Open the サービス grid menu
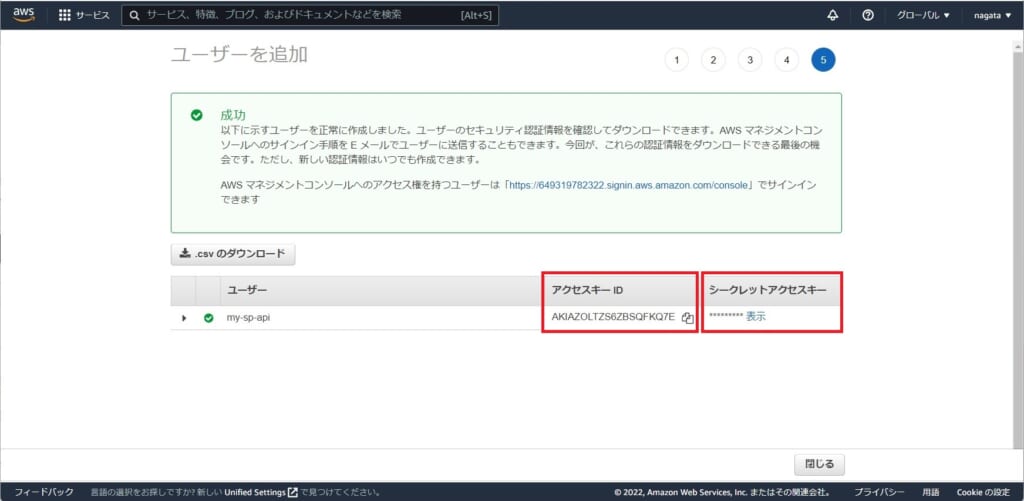This screenshot has height=501, width=1024. [84, 15]
